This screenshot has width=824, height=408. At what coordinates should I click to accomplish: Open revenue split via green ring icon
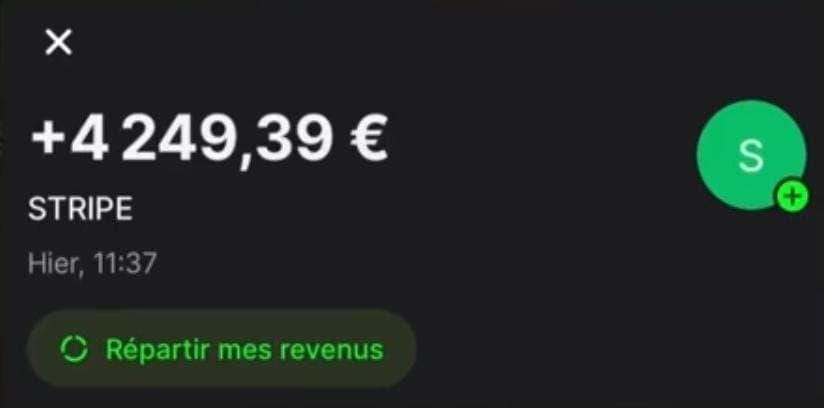click(x=75, y=349)
